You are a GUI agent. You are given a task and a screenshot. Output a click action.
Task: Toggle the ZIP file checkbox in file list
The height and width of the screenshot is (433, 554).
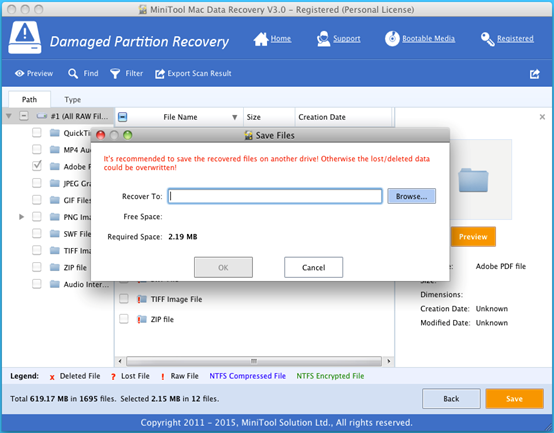tap(124, 319)
